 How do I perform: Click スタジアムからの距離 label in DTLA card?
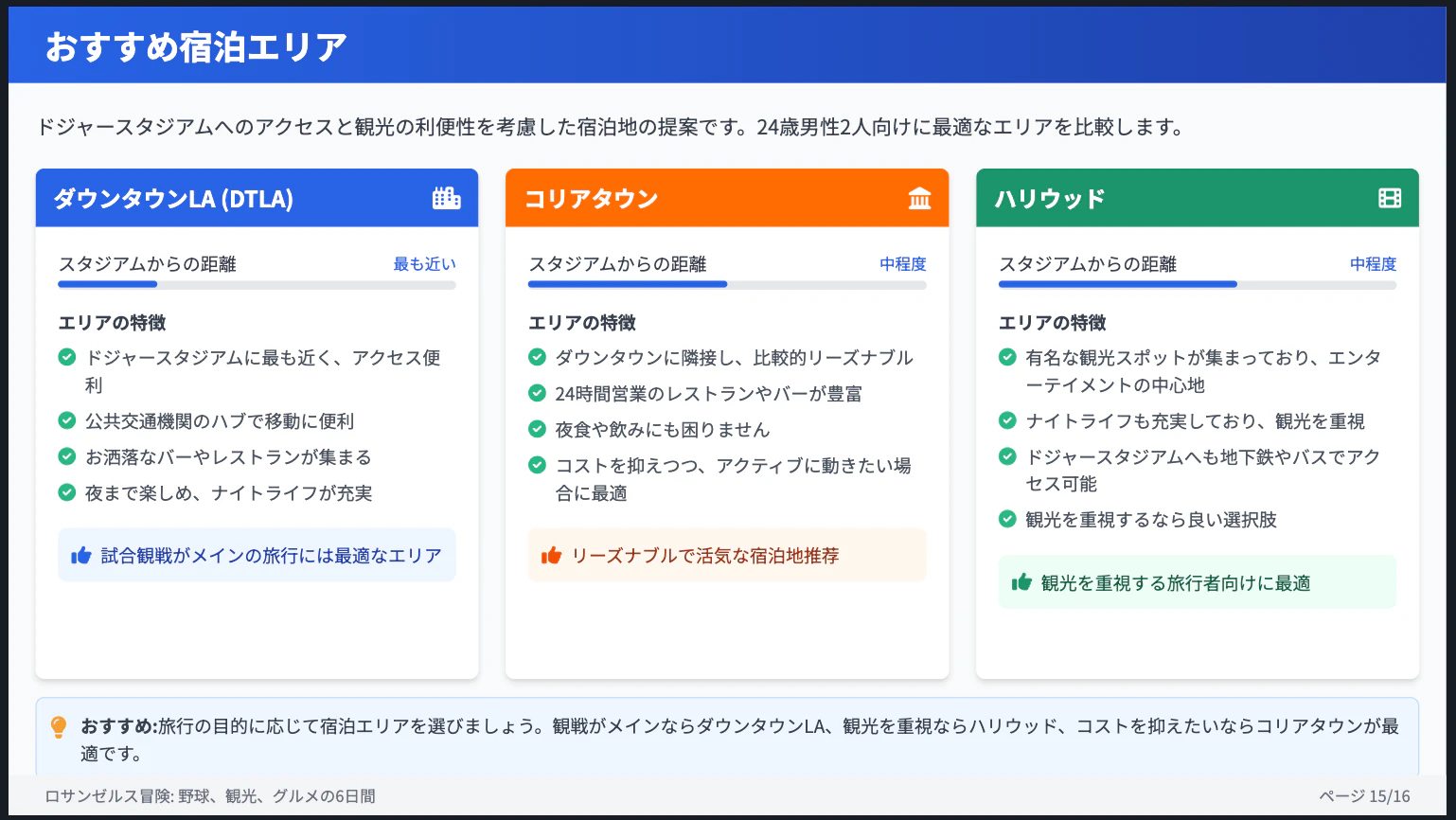pyautogui.click(x=147, y=264)
